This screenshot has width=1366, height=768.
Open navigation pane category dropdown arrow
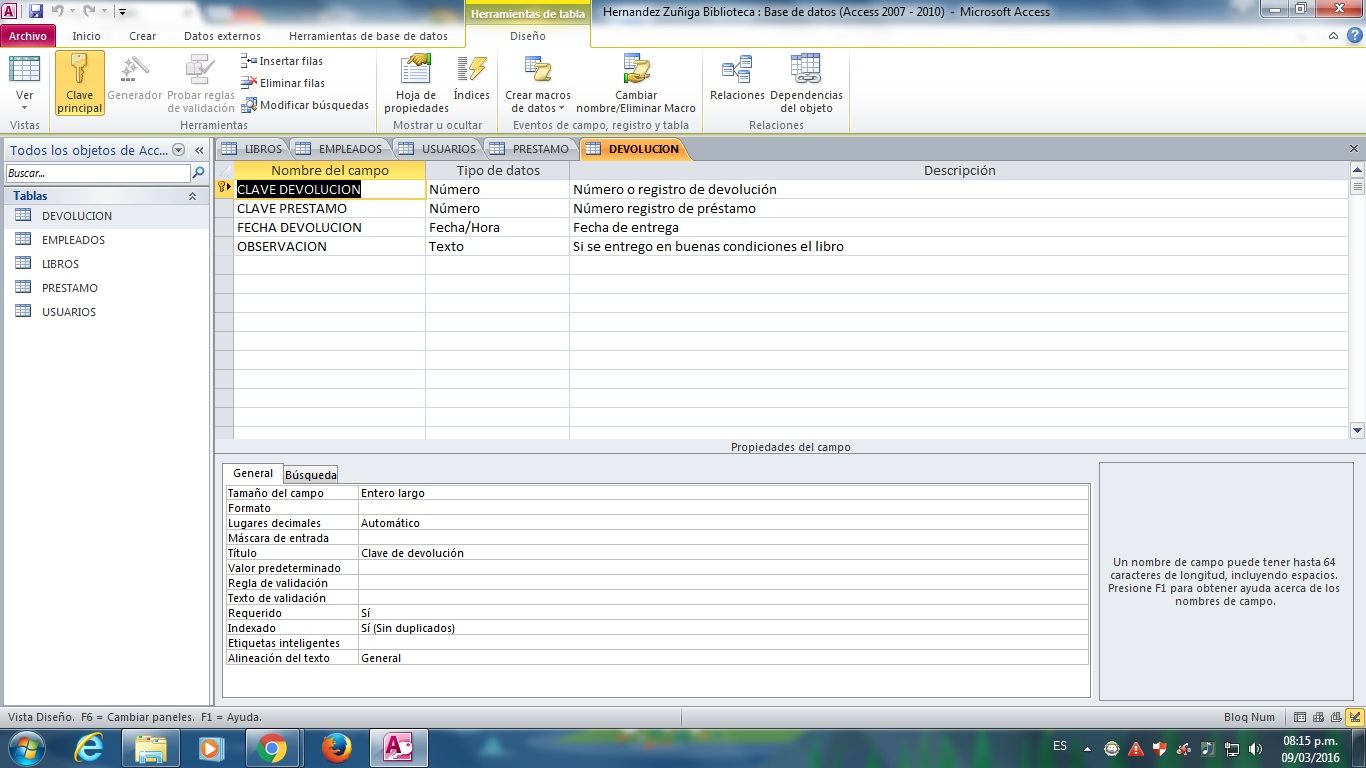[x=179, y=150]
